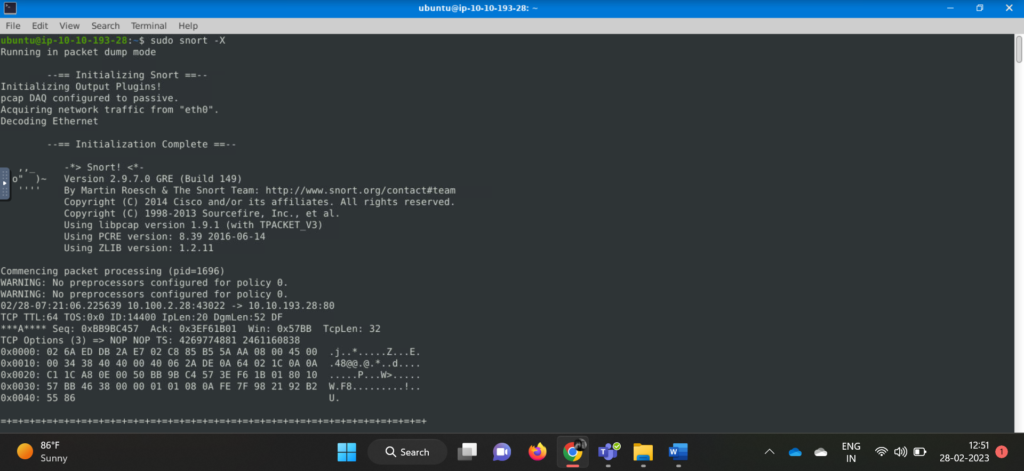
Task: Open the Terminal menu
Action: tap(148, 25)
